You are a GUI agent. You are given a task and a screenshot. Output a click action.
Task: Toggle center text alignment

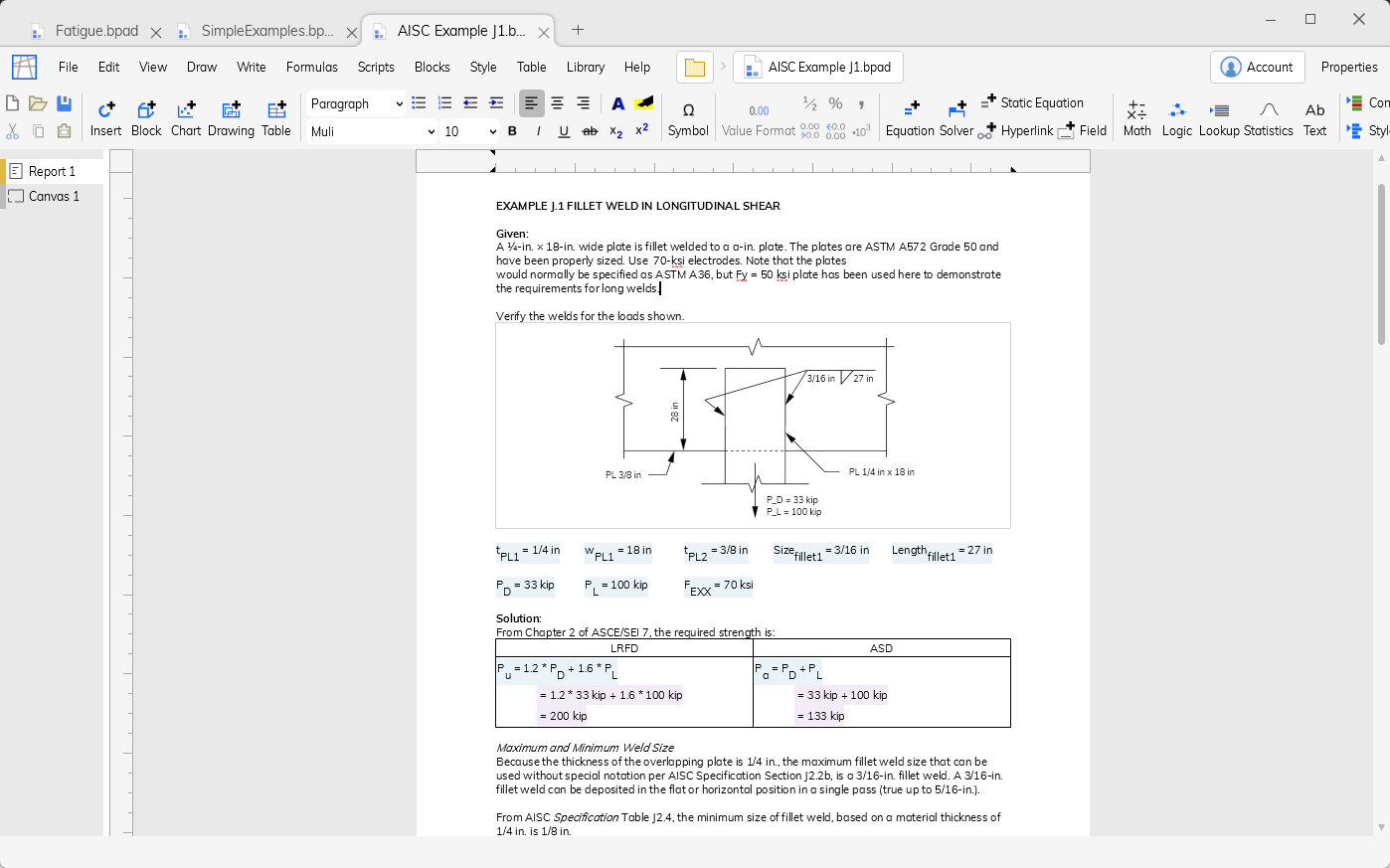coord(558,103)
